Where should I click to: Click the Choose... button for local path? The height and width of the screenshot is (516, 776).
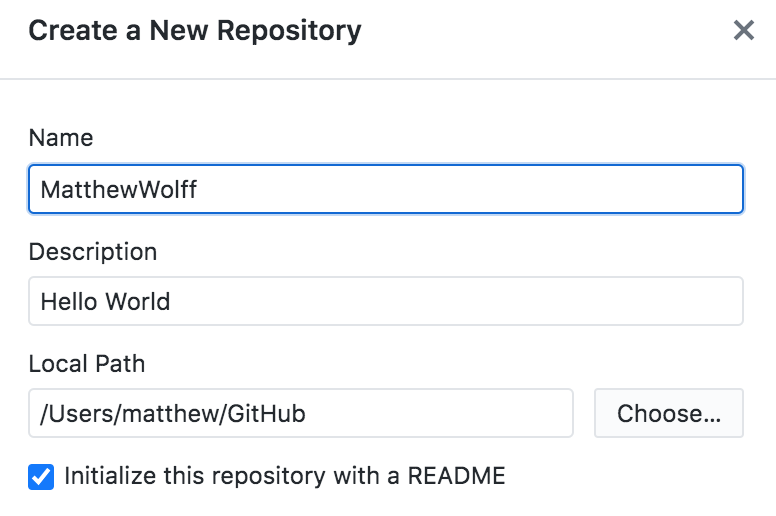[668, 413]
